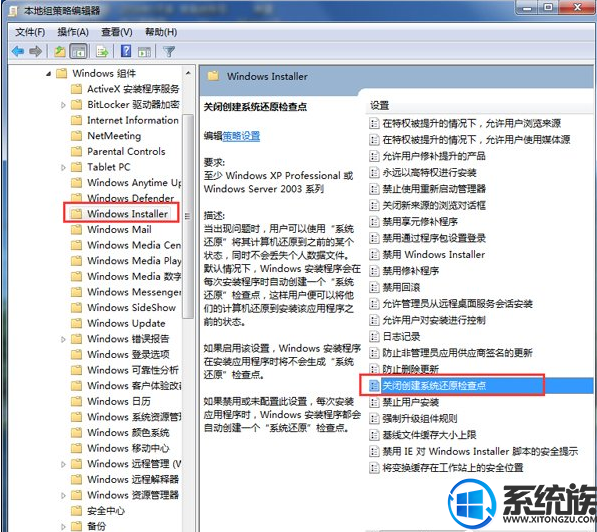Select 禁止使用重新启动管理器 policy setting
The image size is (597, 532).
[x=434, y=189]
